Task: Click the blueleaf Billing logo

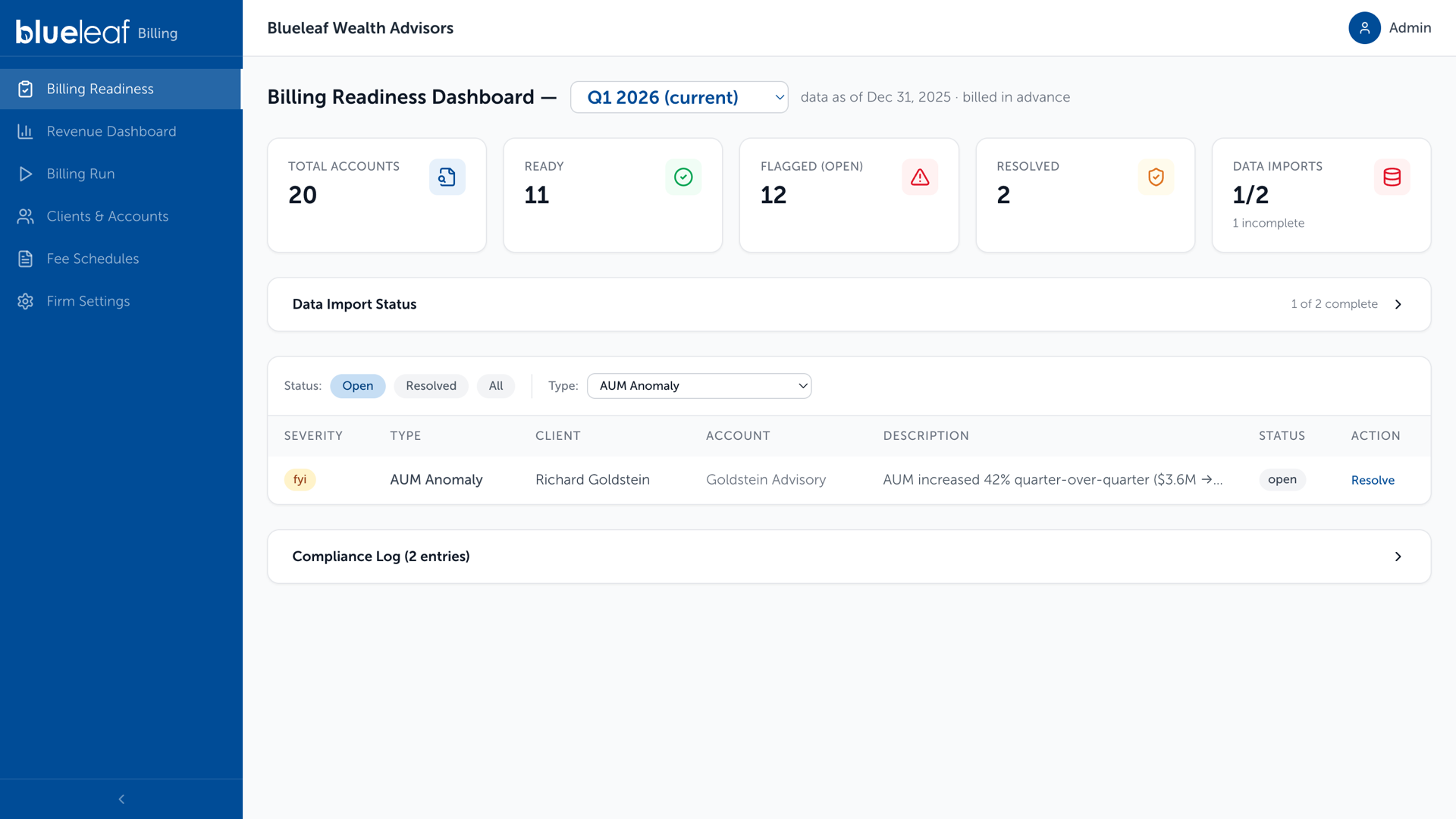Action: tap(97, 32)
